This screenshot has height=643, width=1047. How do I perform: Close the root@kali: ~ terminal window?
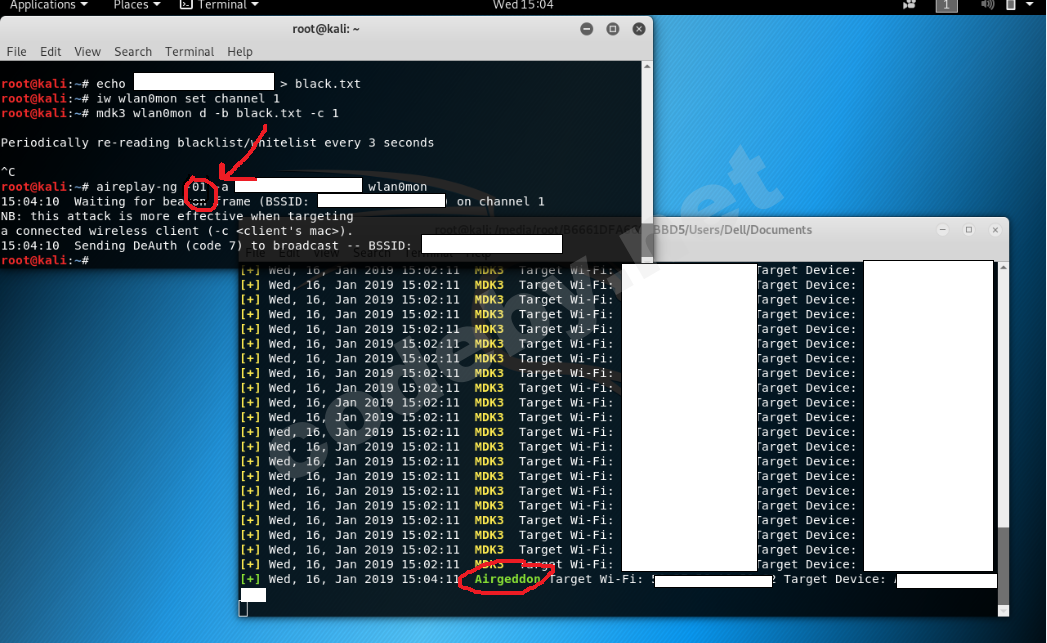point(639,29)
